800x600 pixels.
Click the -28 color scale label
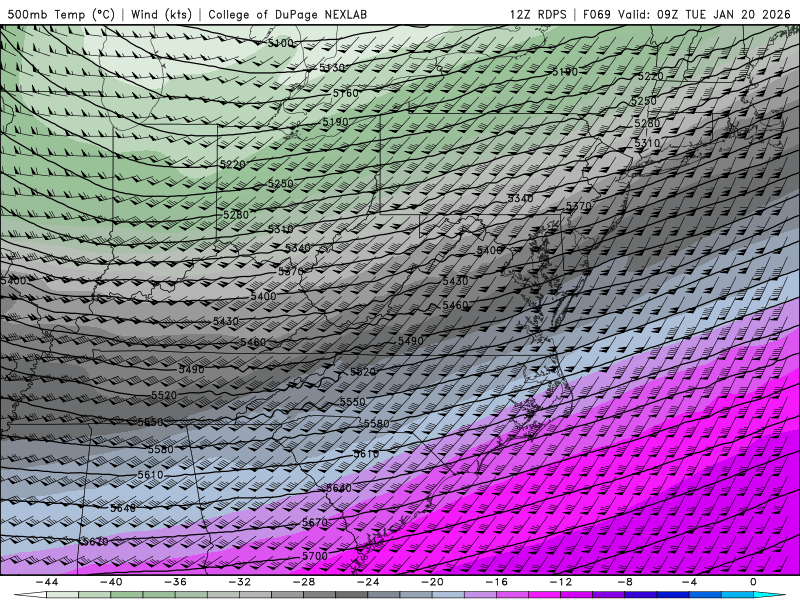[304, 582]
